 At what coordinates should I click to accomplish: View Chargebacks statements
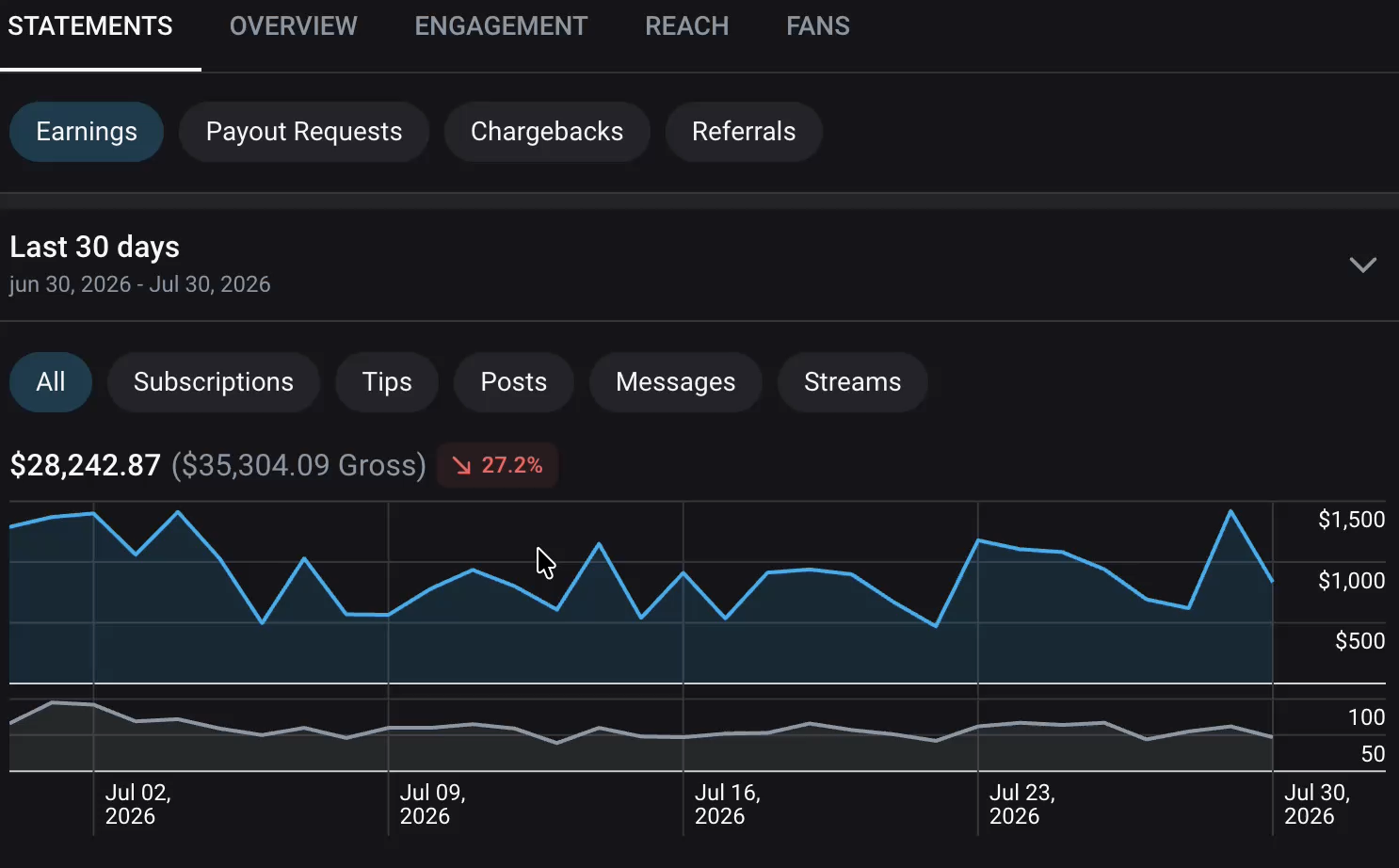click(547, 132)
